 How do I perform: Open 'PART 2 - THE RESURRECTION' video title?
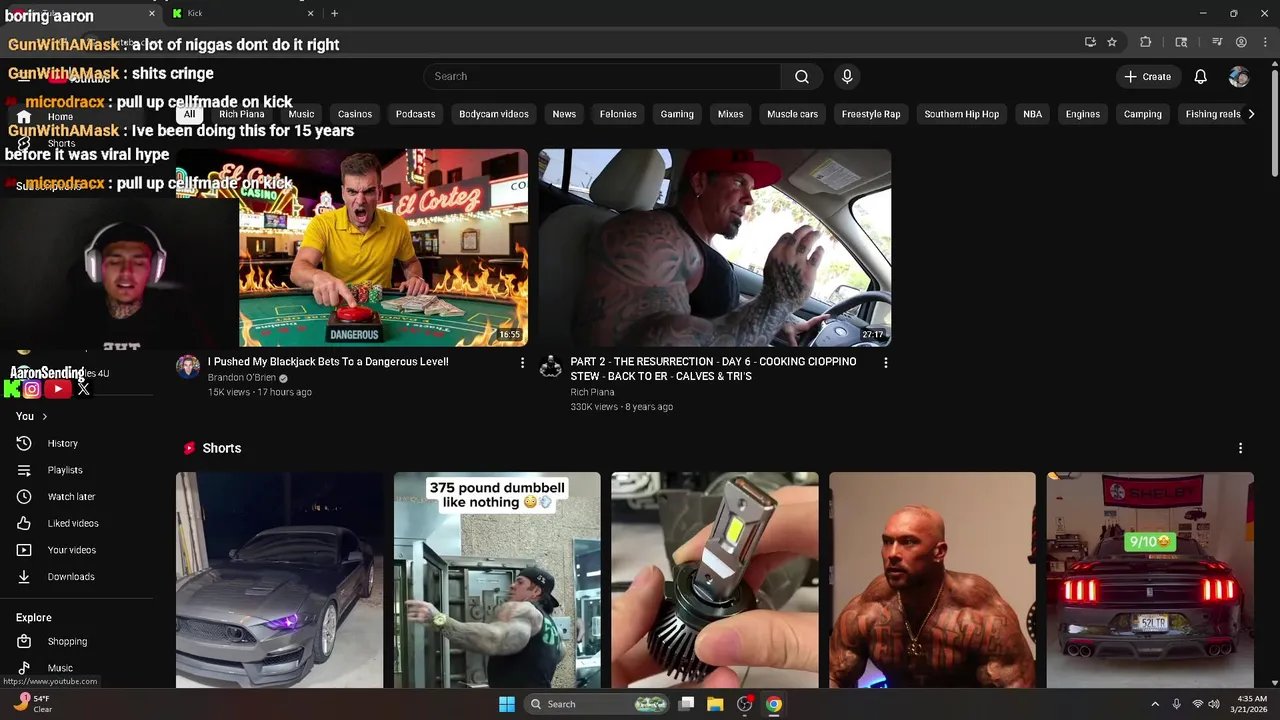713,369
